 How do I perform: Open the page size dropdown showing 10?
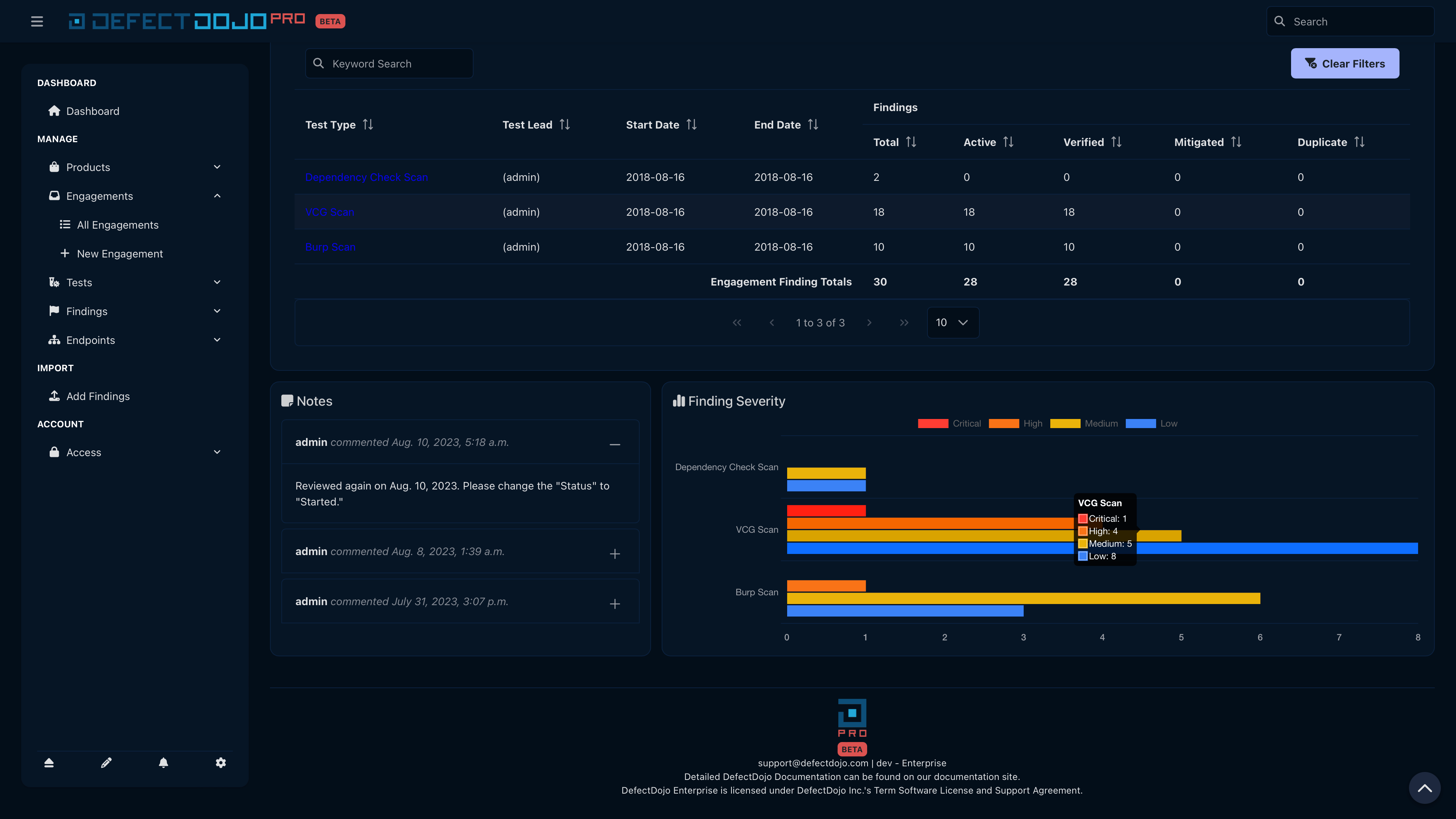(952, 322)
